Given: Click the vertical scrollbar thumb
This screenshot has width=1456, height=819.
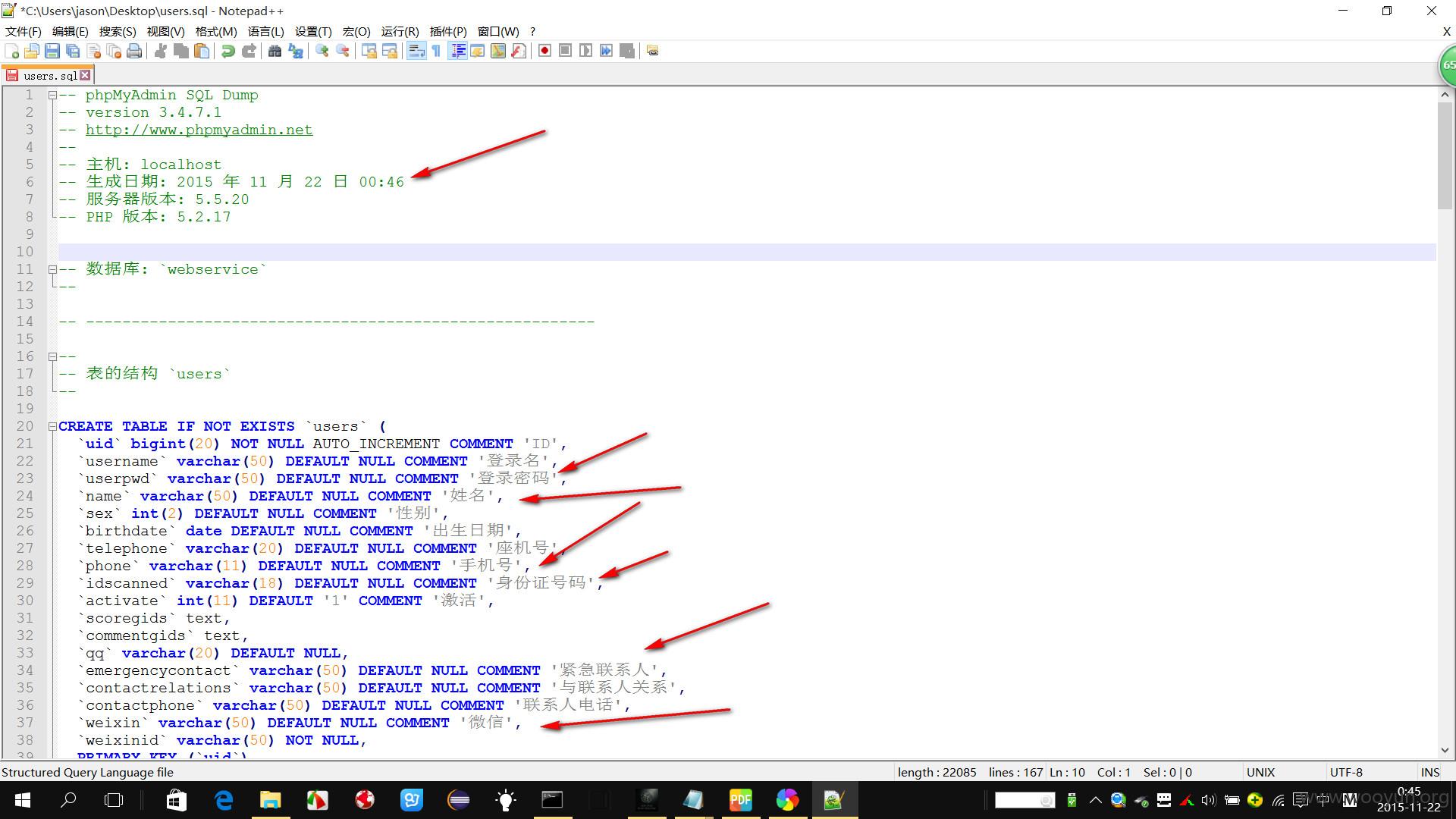Looking at the screenshot, I should [x=1445, y=155].
